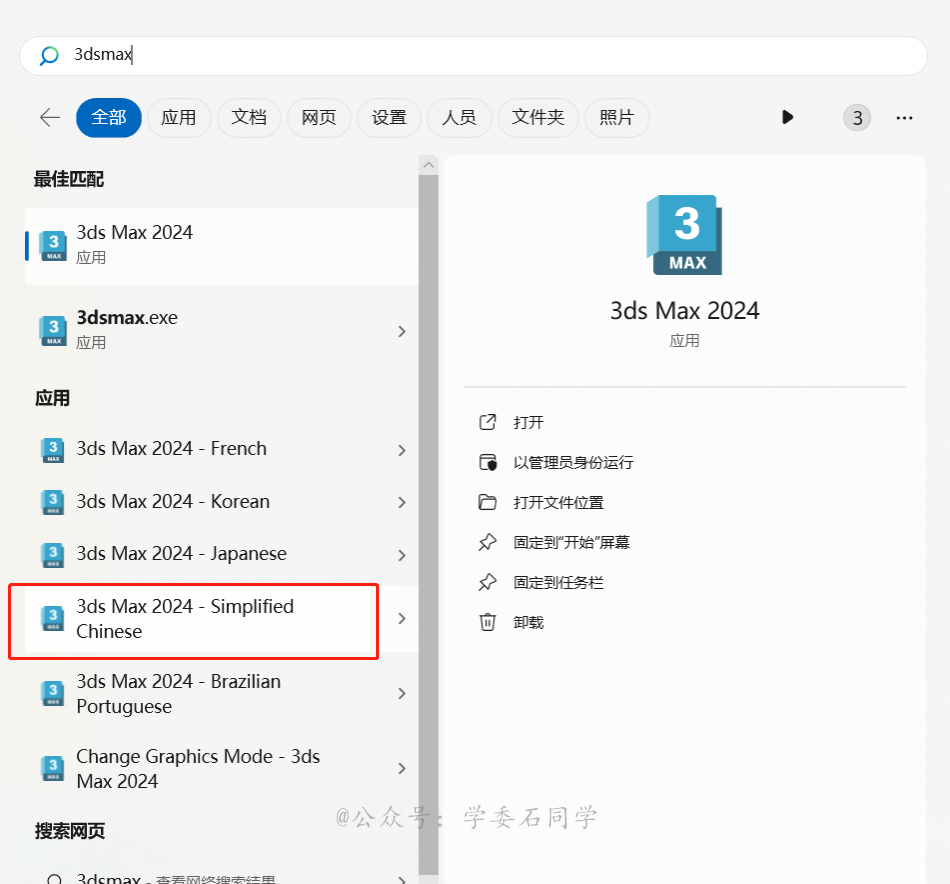Screen dimensions: 950x884
Task: Select the 应用 filter tab
Action: 179,118
